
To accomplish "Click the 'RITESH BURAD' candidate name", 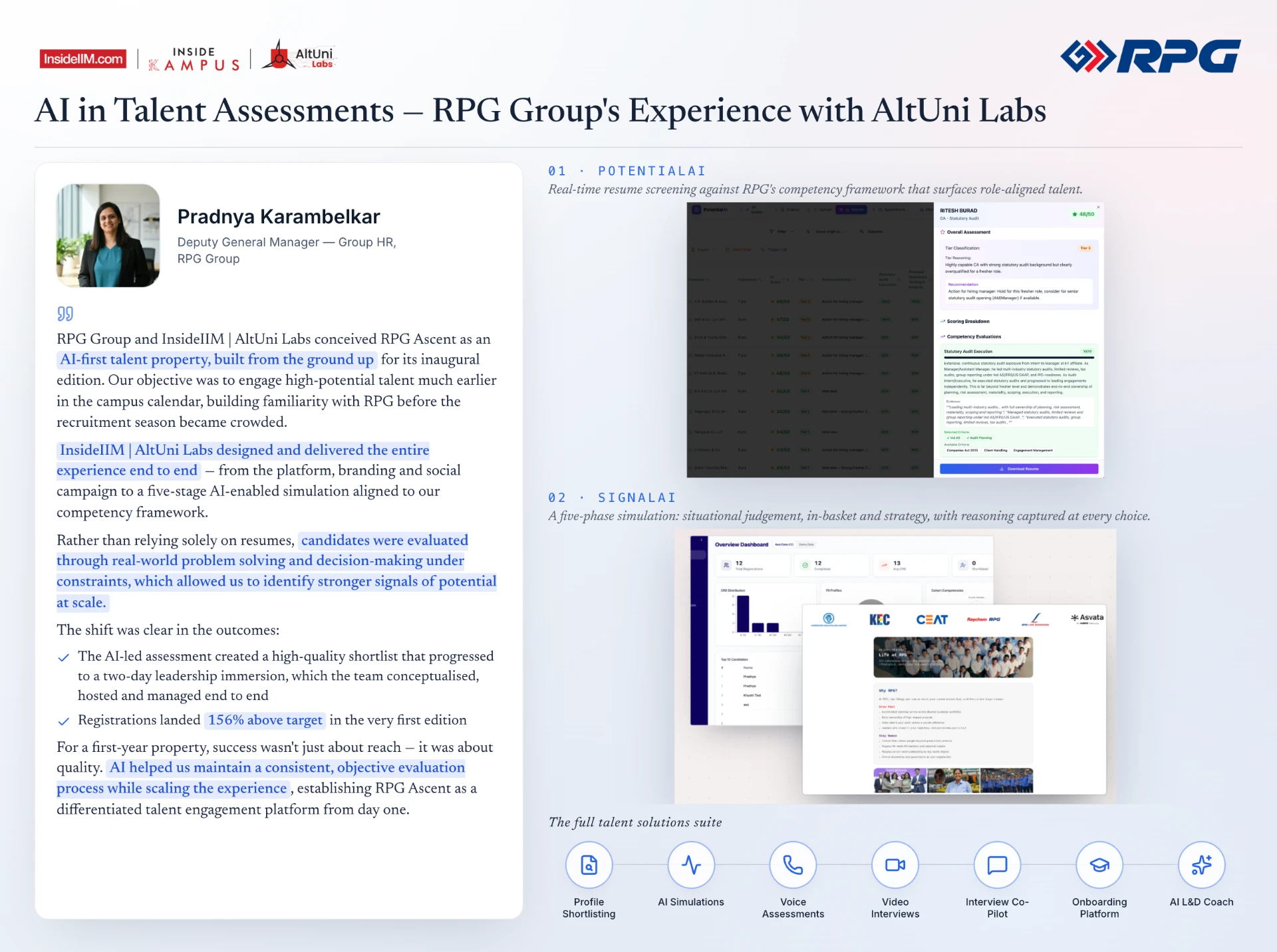I will click(958, 211).
